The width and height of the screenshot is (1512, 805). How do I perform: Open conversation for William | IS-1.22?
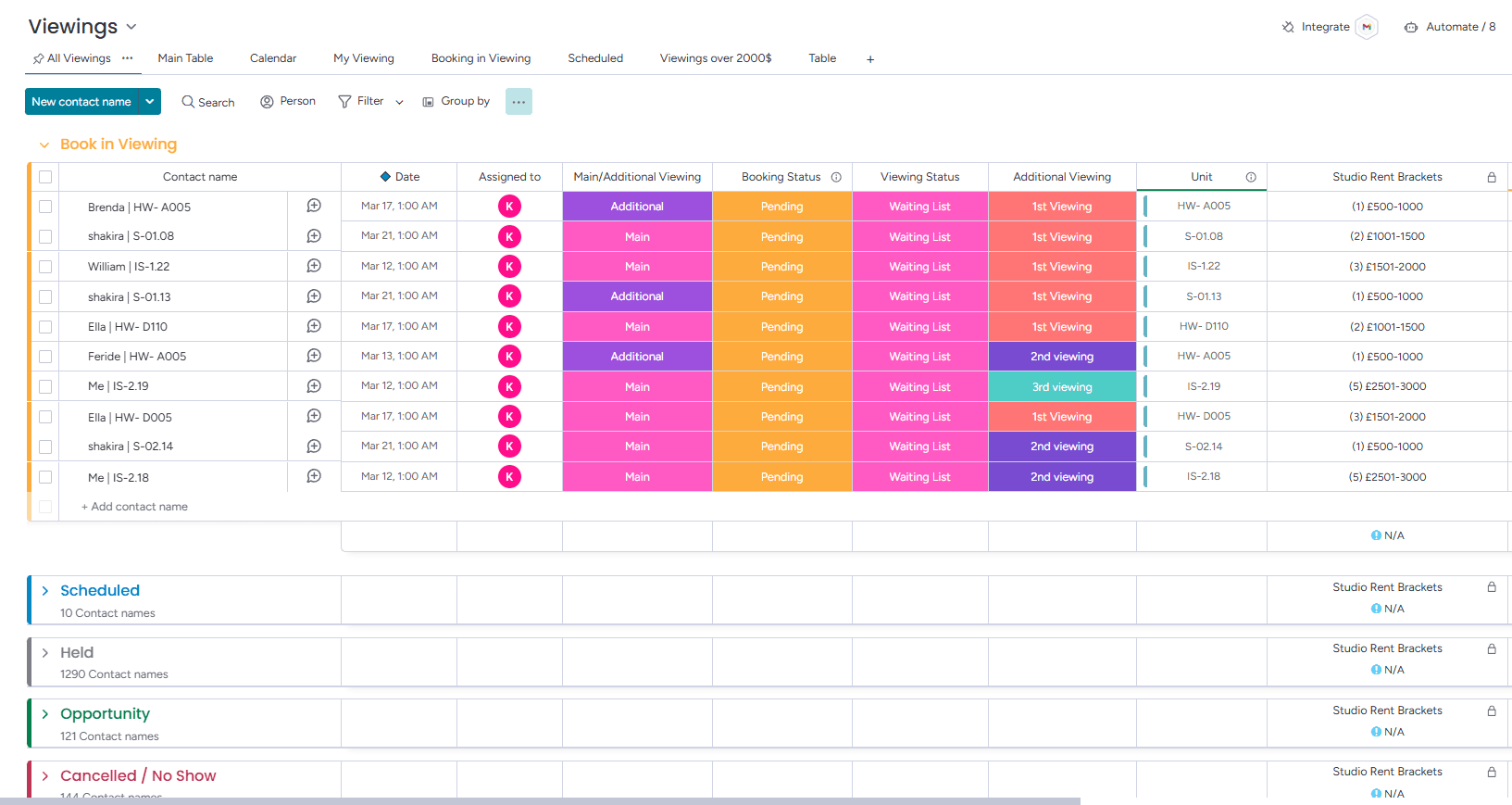(314, 266)
